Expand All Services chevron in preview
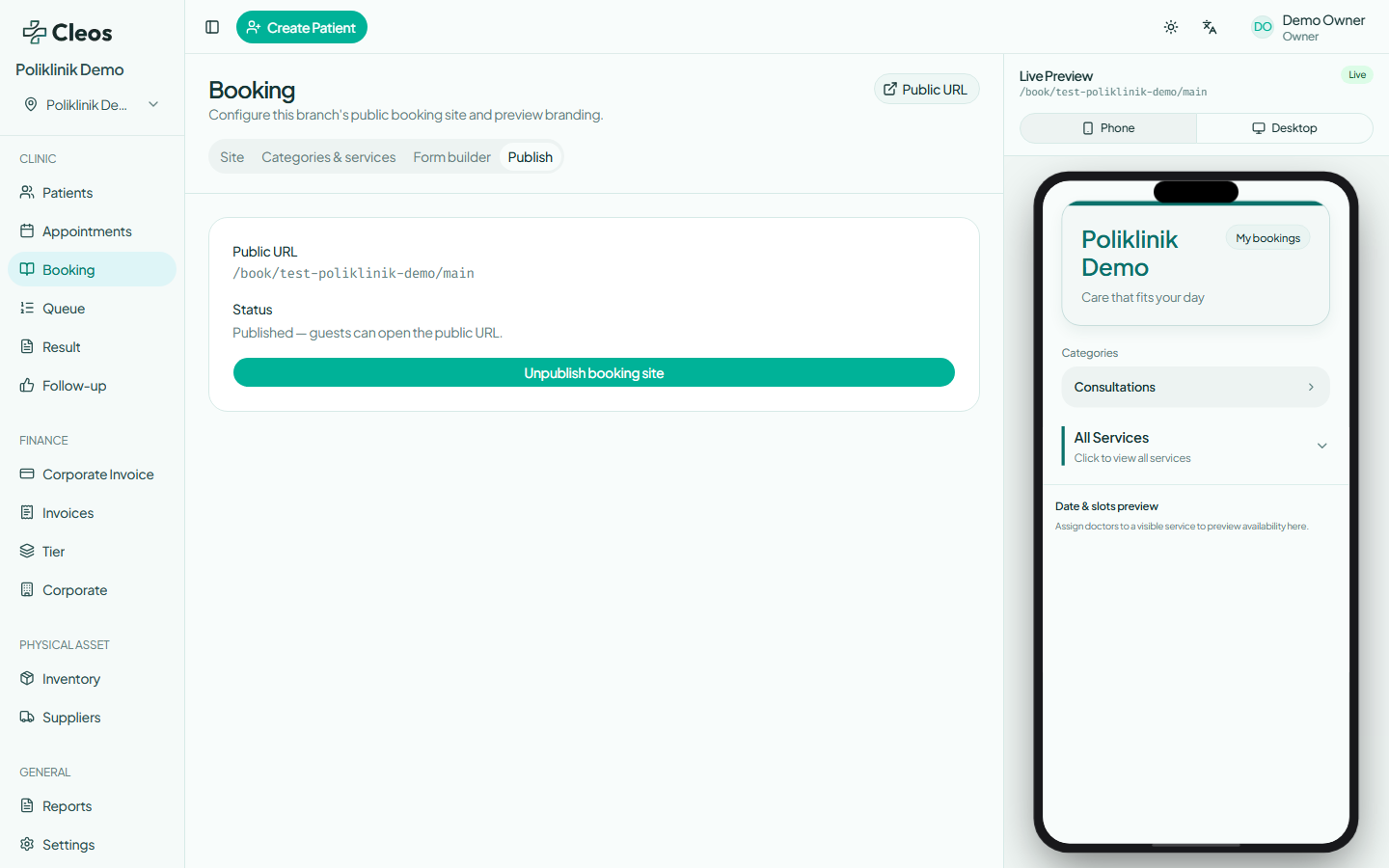Screen dimensions: 1389x868 [1321, 446]
